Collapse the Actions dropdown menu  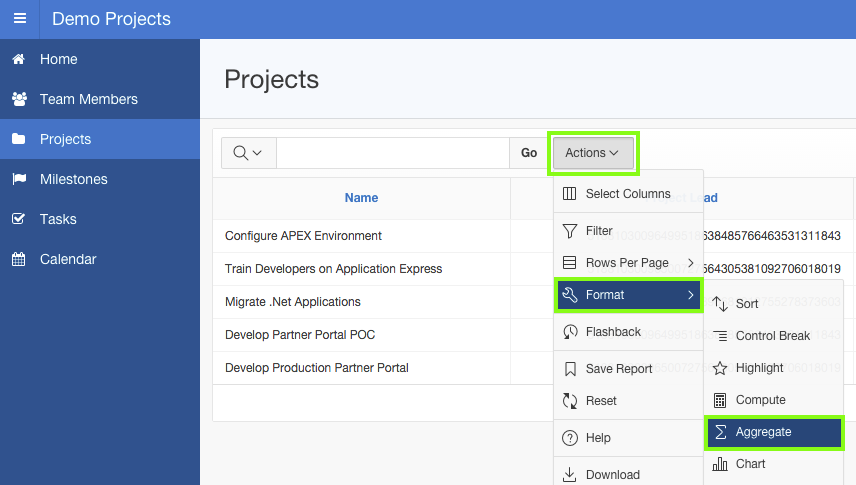[592, 153]
